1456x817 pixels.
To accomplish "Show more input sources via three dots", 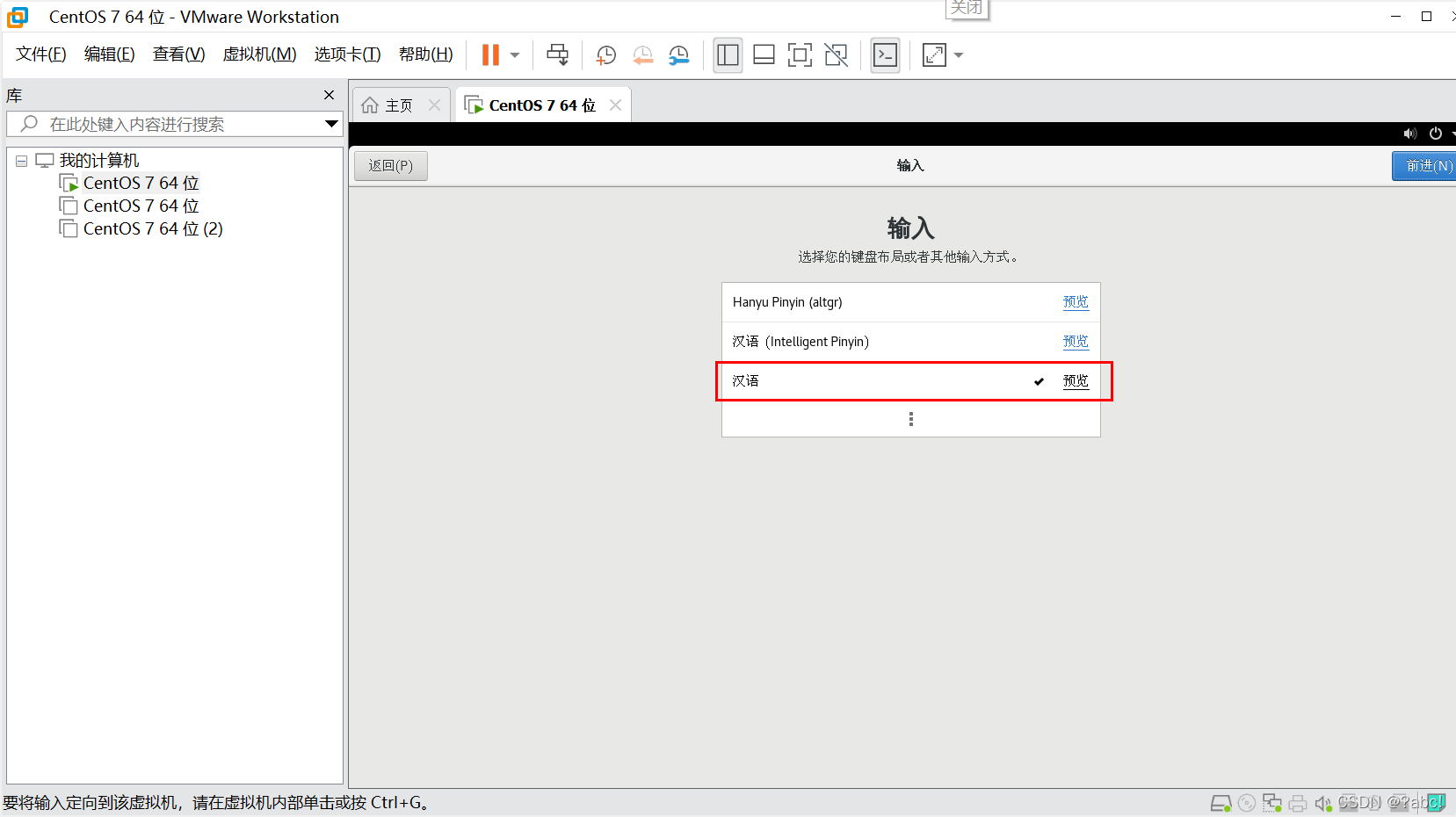I will pos(911,419).
